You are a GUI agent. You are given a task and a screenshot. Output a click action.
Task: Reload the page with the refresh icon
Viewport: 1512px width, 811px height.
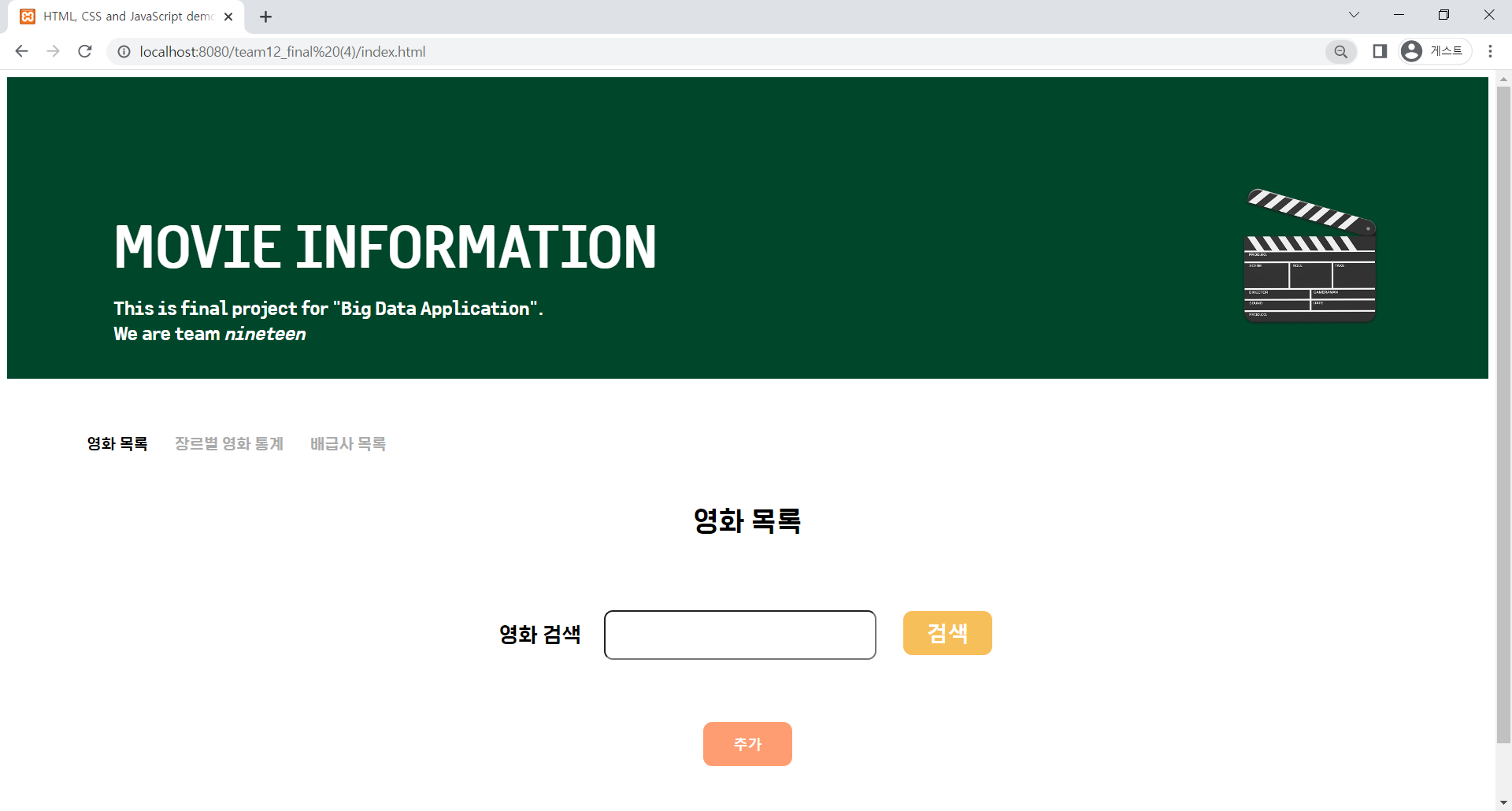85,51
